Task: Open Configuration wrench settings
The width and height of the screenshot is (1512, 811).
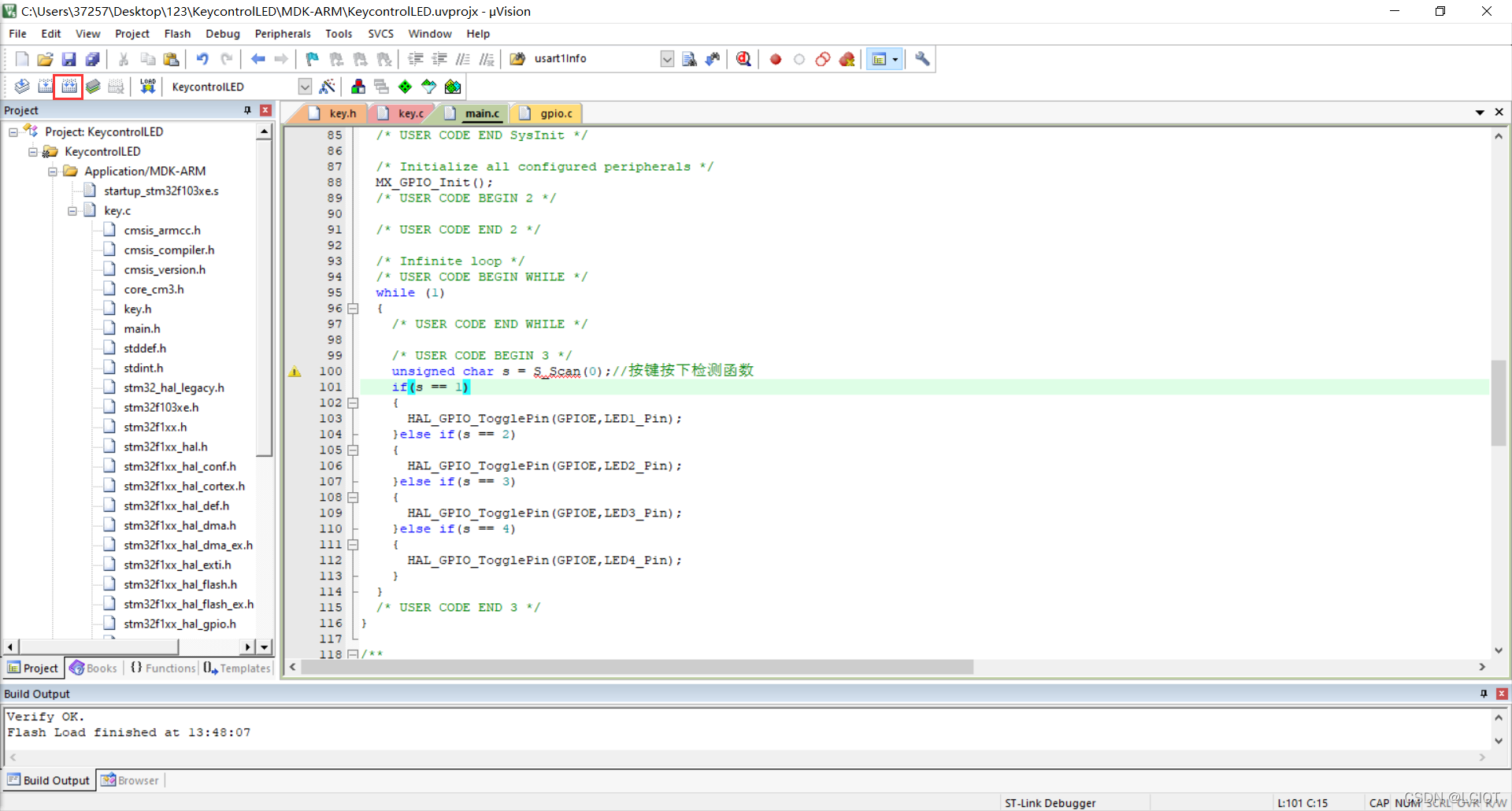Action: point(922,59)
